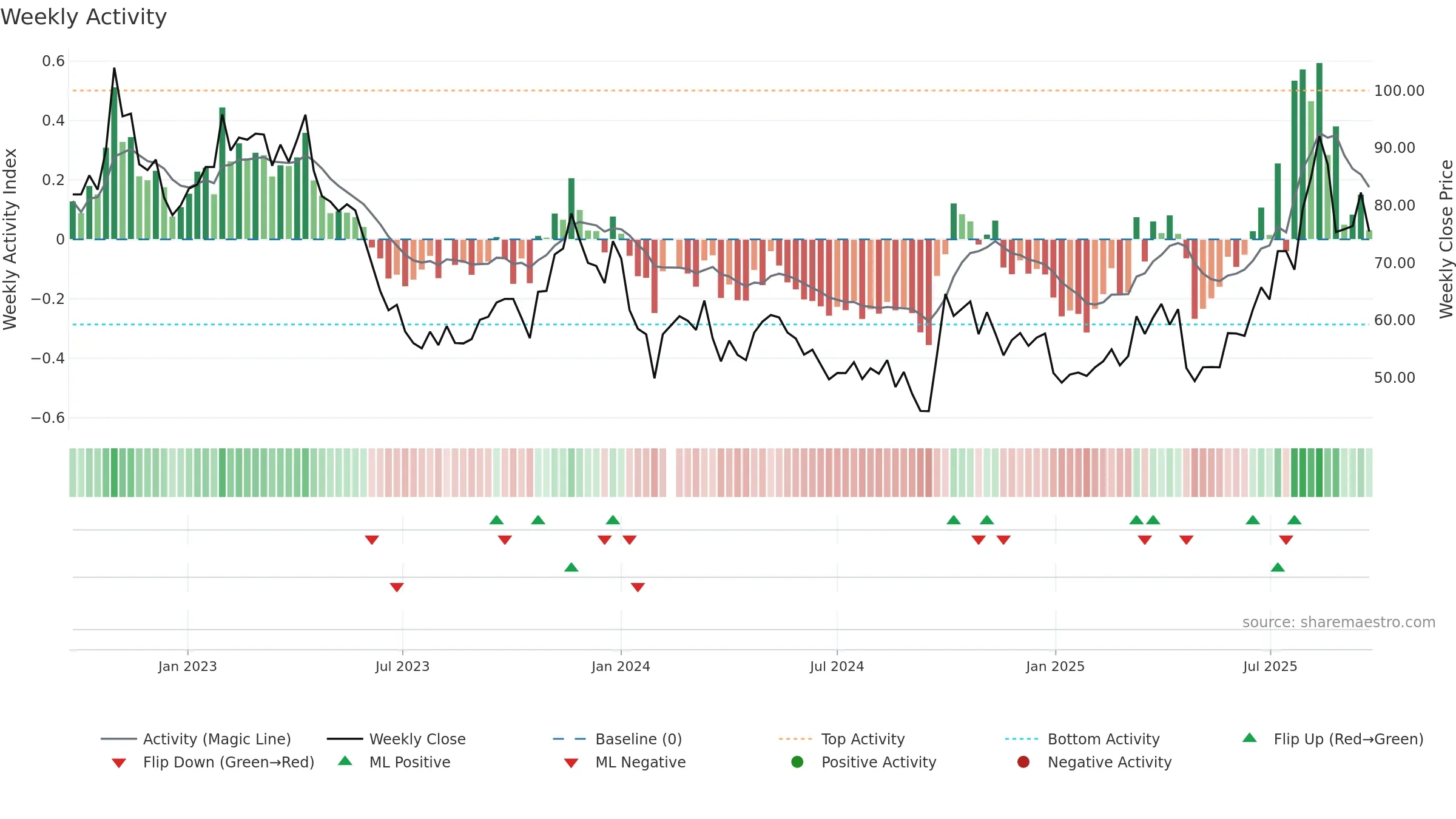The image size is (1456, 819).
Task: Click the Jan 2025 x-axis label
Action: pyautogui.click(x=1055, y=666)
